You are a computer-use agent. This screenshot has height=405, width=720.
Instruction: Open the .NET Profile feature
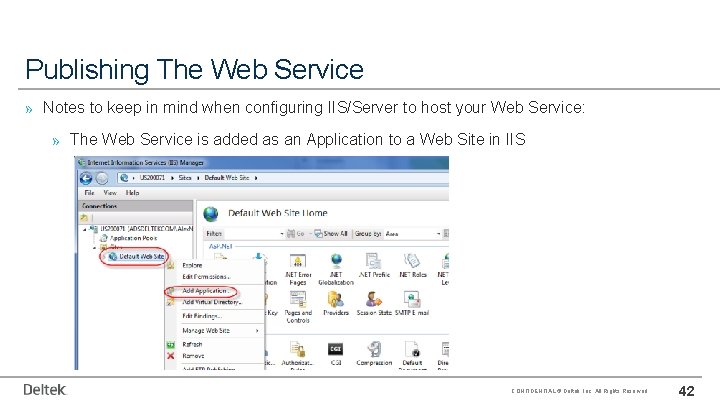[374, 266]
